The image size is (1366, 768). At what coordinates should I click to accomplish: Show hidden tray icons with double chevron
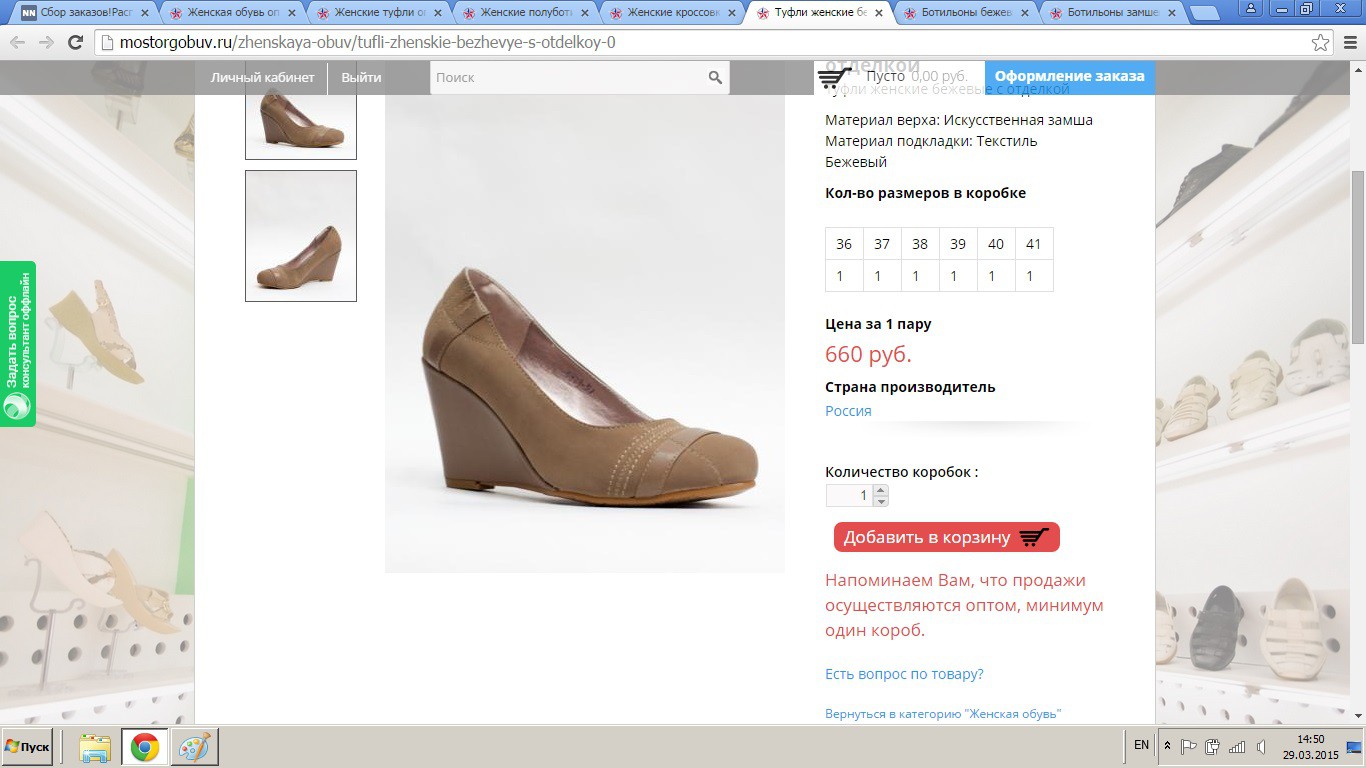pos(1167,746)
